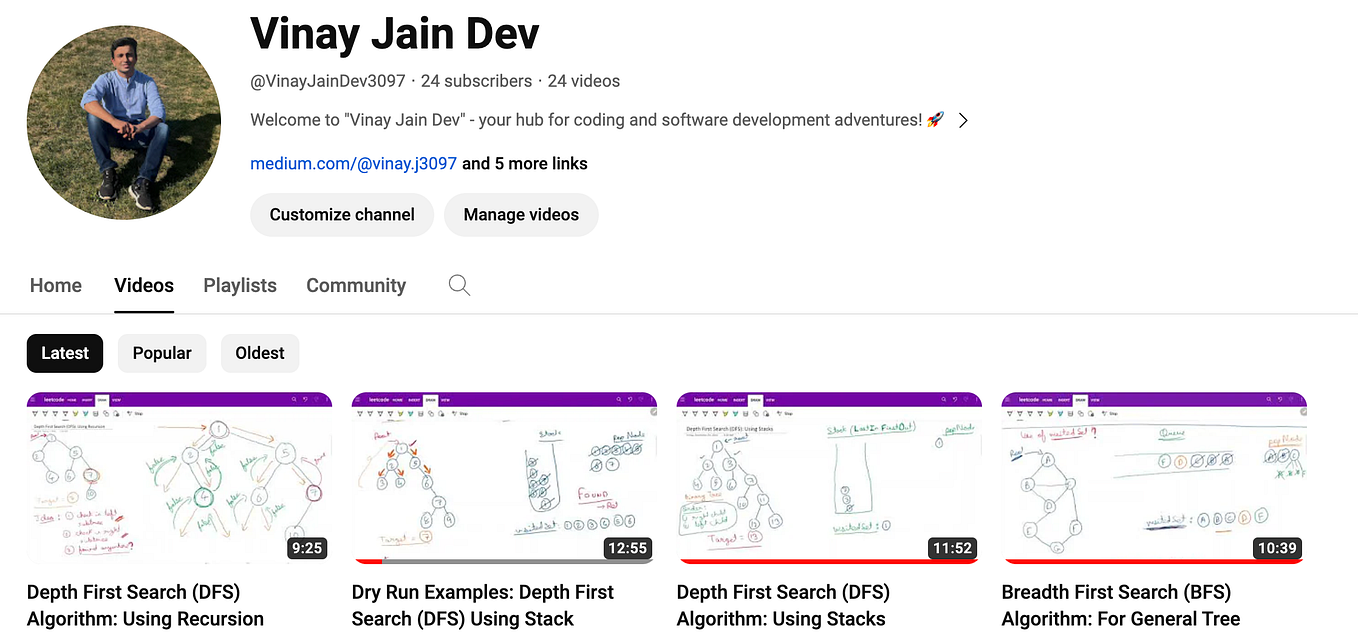
Task: Click the channel profile picture
Action: click(x=123, y=121)
